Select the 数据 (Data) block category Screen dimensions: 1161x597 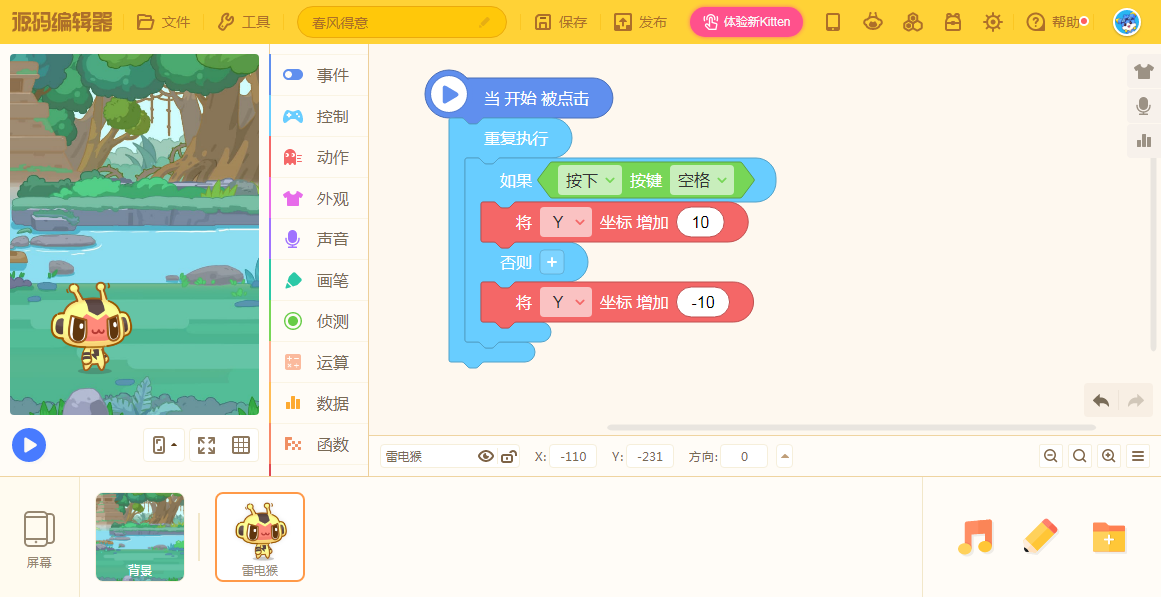point(319,404)
